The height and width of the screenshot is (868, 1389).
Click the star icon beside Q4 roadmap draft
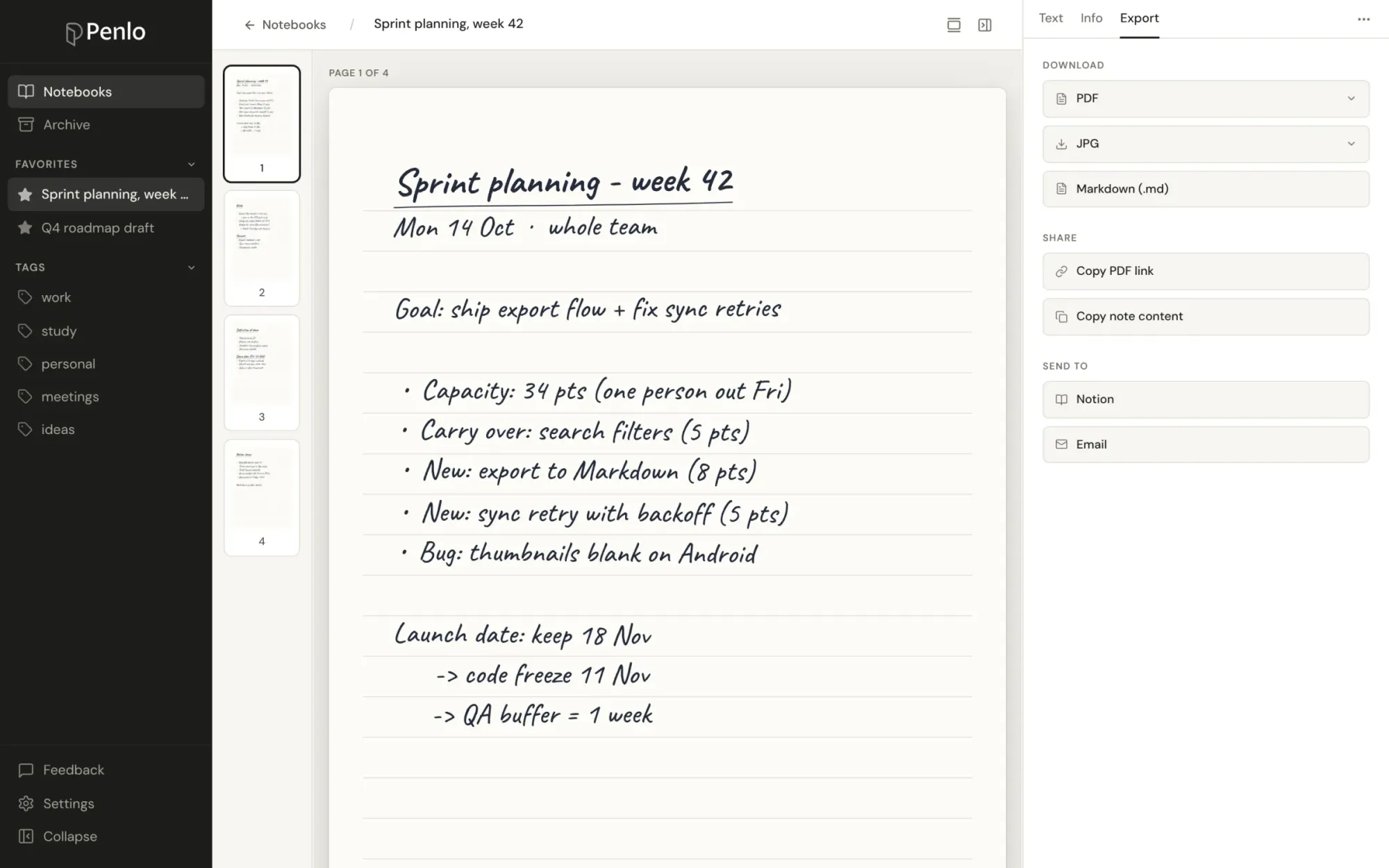click(25, 228)
